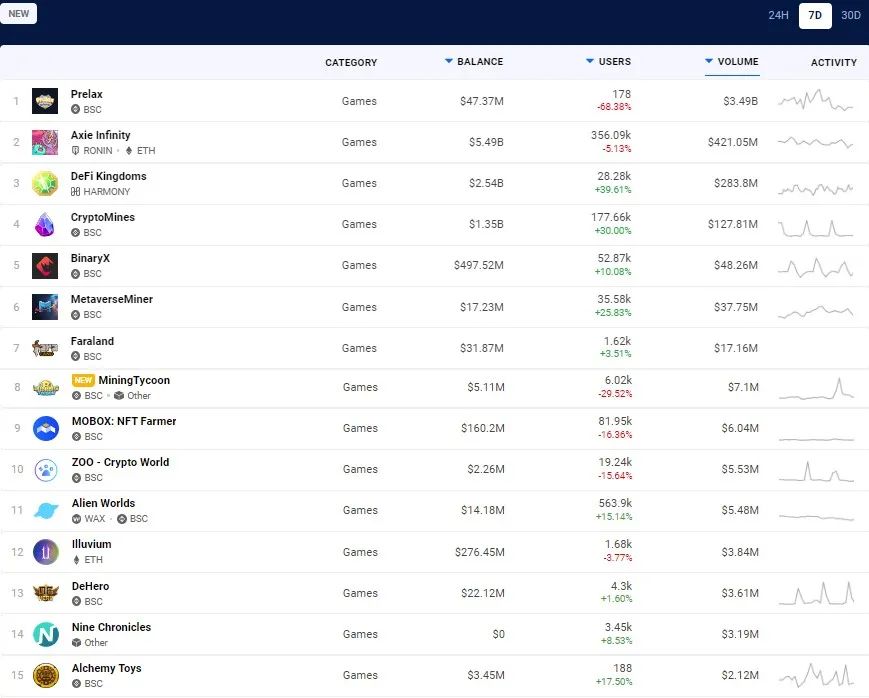Click the BSC chain icon under Prelax
The image size is (869, 698).
click(75, 109)
